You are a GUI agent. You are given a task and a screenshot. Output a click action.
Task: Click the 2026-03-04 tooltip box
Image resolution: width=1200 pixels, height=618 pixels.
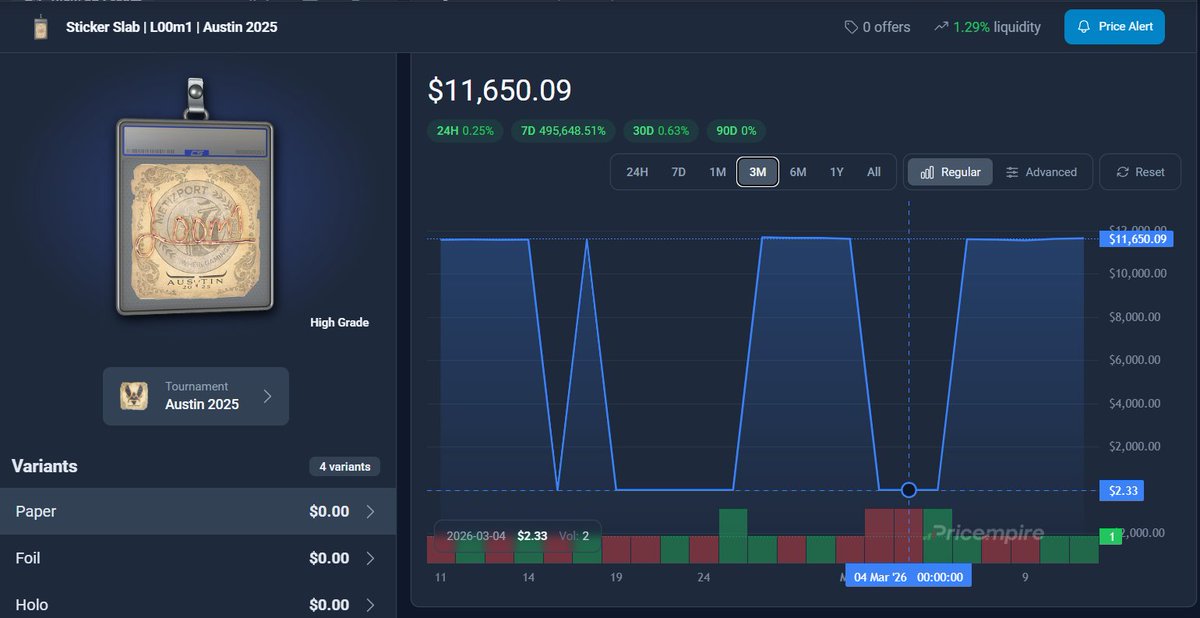pyautogui.click(x=517, y=536)
